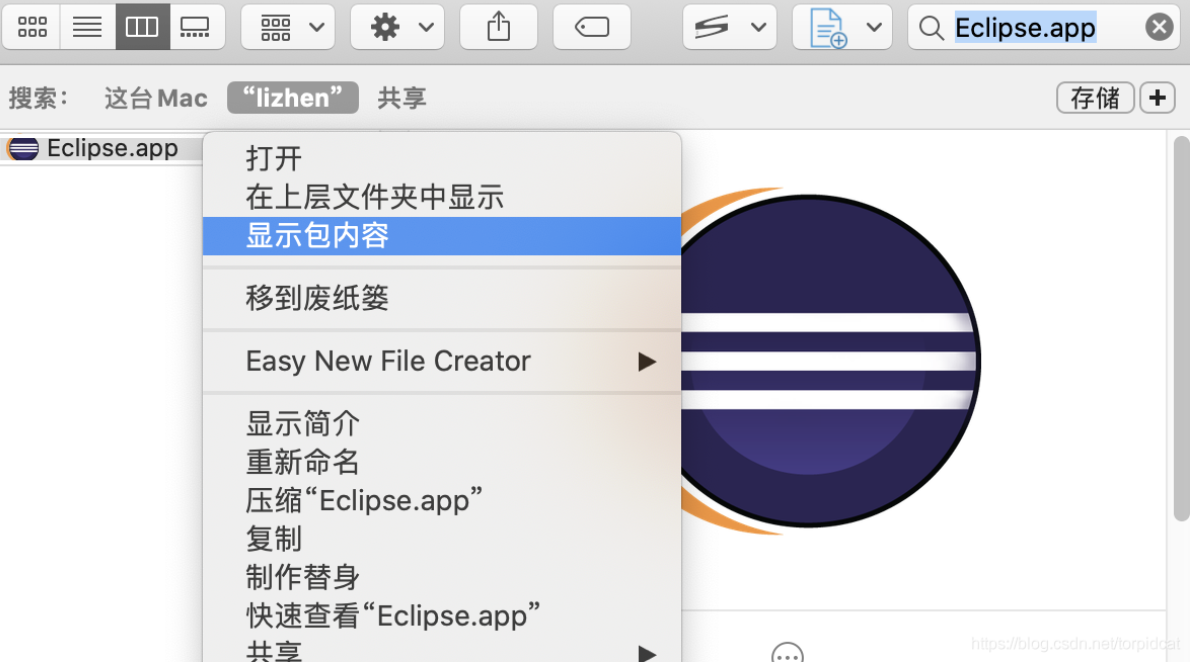Image resolution: width=1200 pixels, height=662 pixels.
Task: Choose 打开 from context menu
Action: (442, 158)
